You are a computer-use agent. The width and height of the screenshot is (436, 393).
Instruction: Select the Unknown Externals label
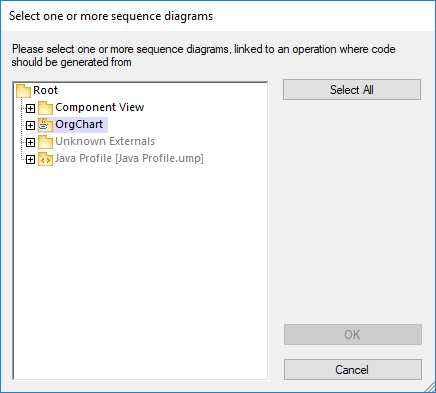(x=105, y=141)
